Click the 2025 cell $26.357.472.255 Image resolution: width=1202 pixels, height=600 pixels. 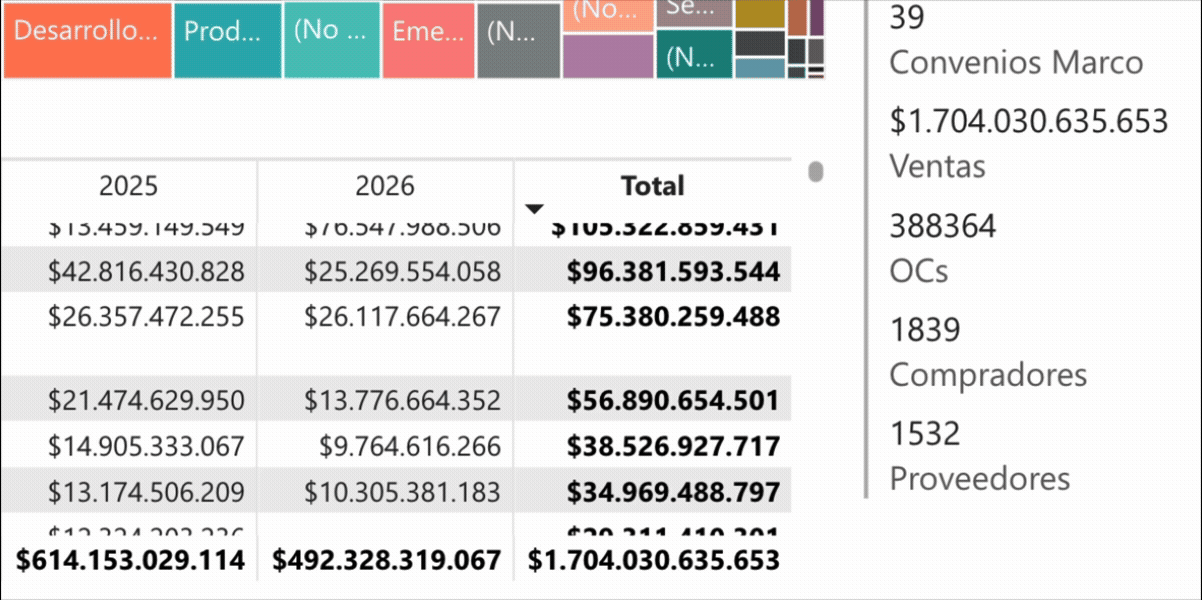click(x=146, y=317)
